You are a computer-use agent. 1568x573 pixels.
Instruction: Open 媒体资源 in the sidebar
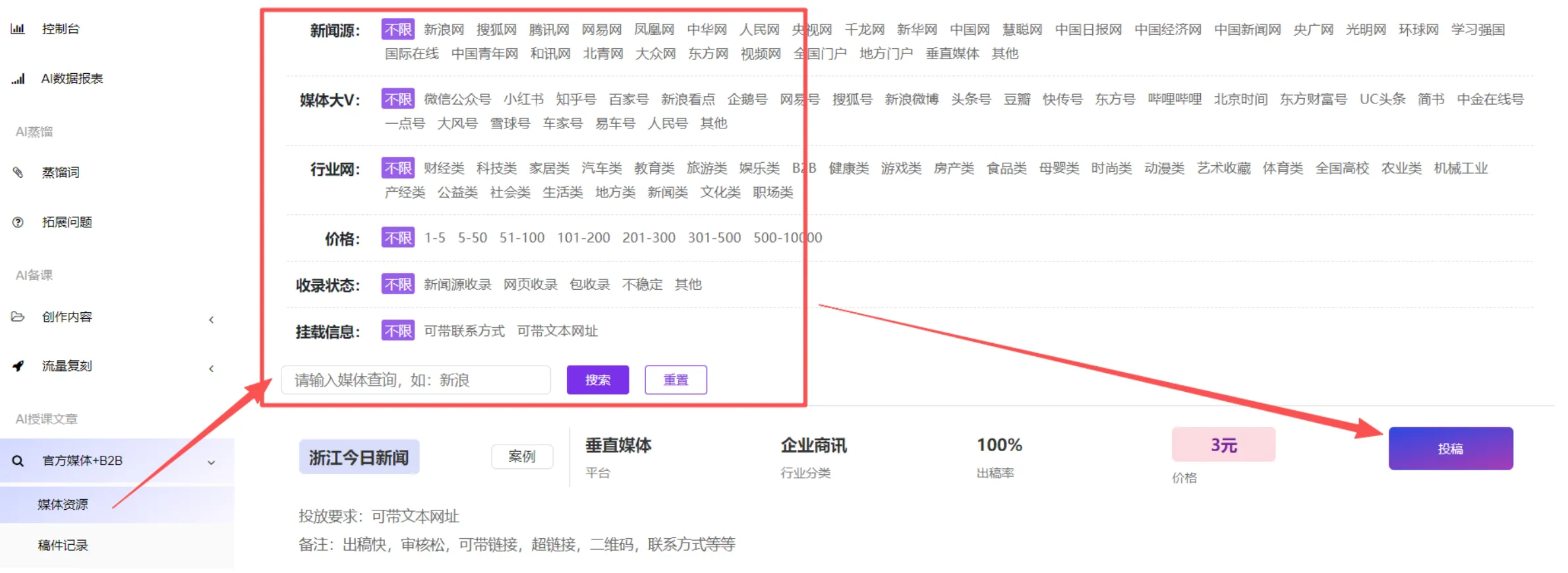point(63,505)
